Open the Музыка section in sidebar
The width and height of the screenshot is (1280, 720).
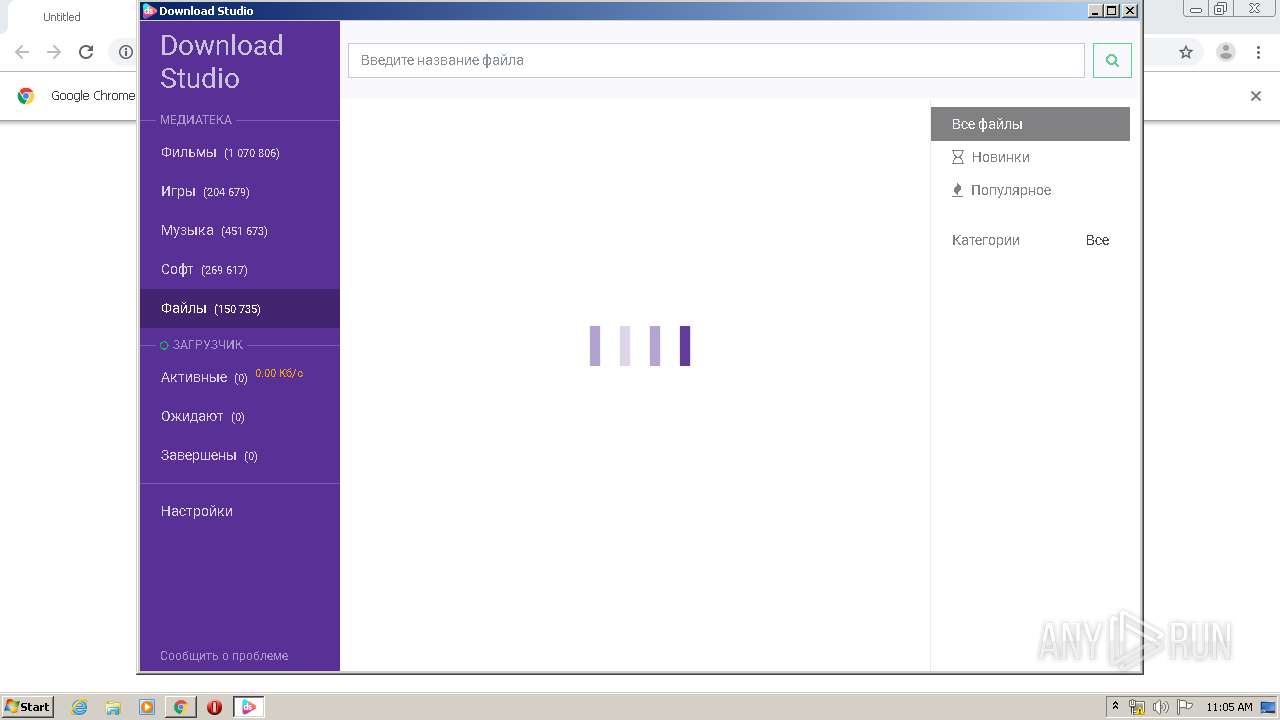[x=240, y=231]
